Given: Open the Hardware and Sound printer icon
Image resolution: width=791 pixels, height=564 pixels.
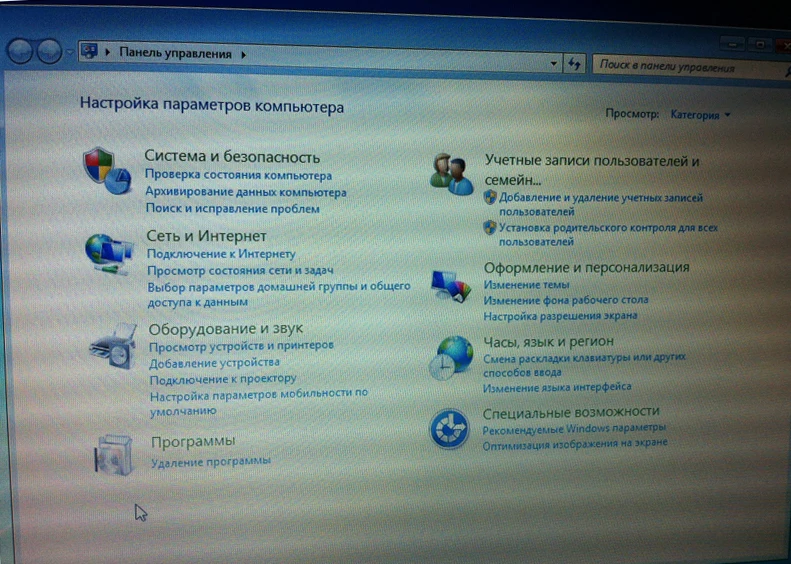Looking at the screenshot, I should pos(114,346).
